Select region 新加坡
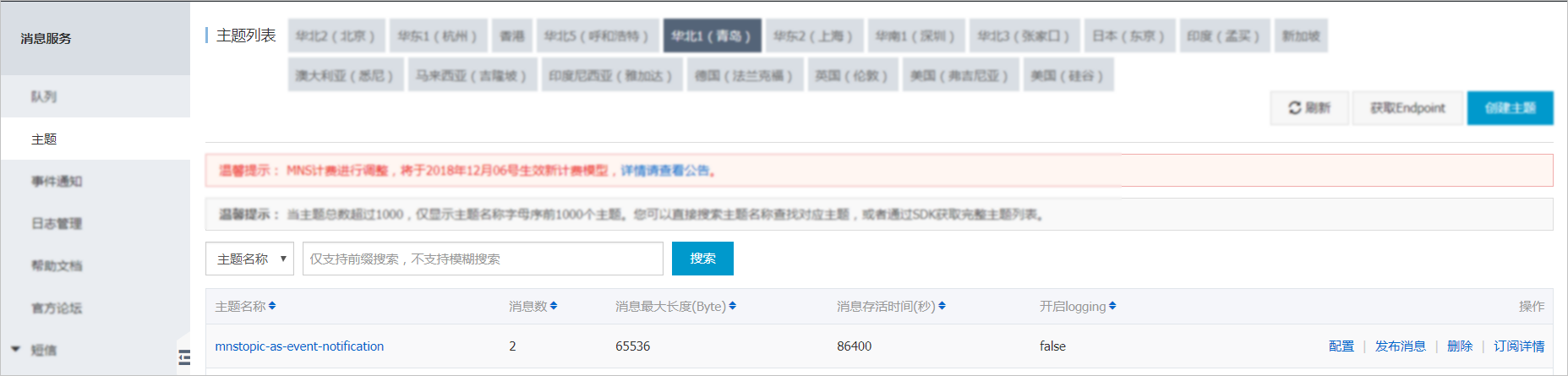This screenshot has height=376, width=1568. (x=1300, y=35)
